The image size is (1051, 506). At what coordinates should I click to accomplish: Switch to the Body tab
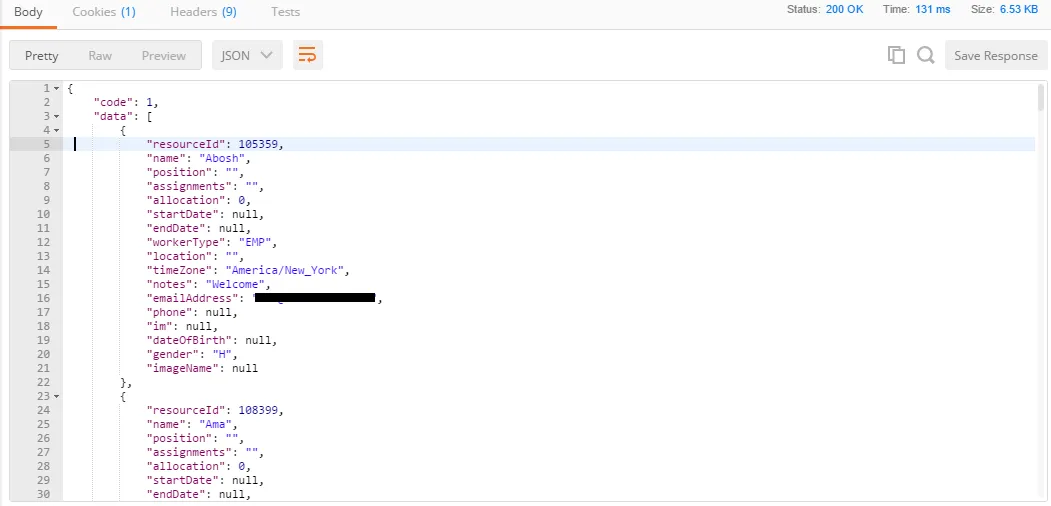(28, 12)
